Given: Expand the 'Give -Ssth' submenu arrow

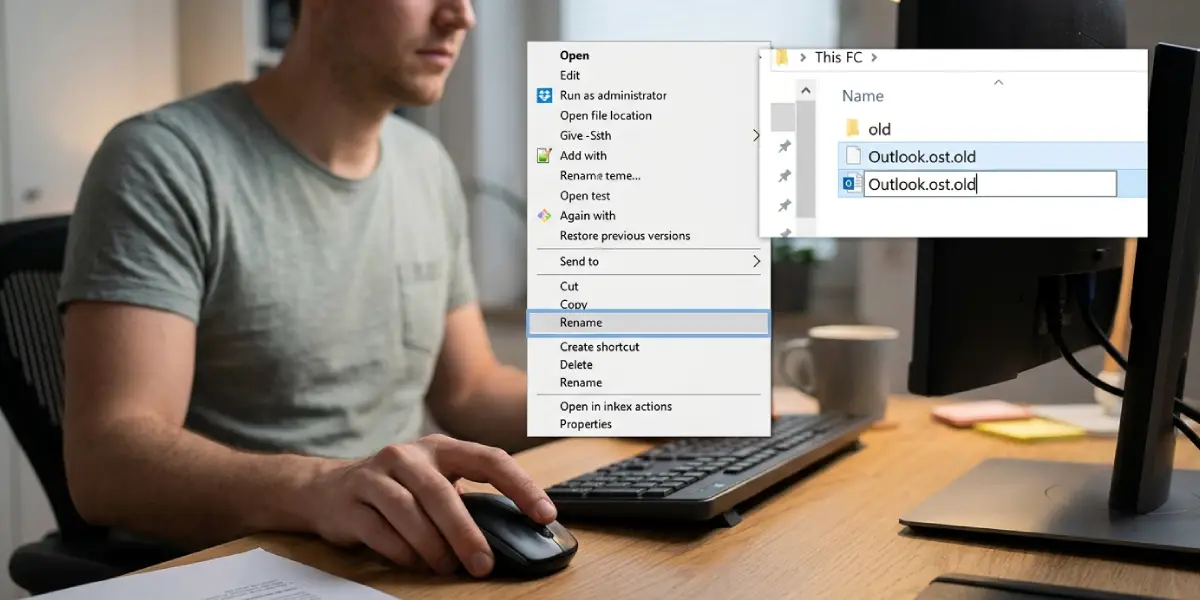Looking at the screenshot, I should tap(756, 135).
